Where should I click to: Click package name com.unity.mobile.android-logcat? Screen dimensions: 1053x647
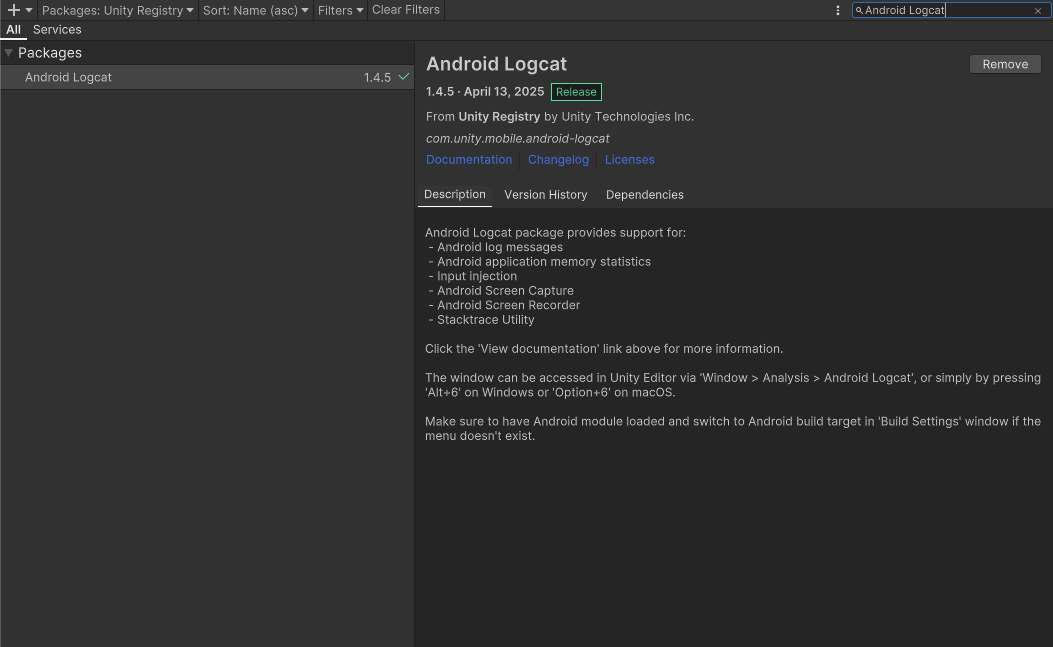(x=518, y=138)
